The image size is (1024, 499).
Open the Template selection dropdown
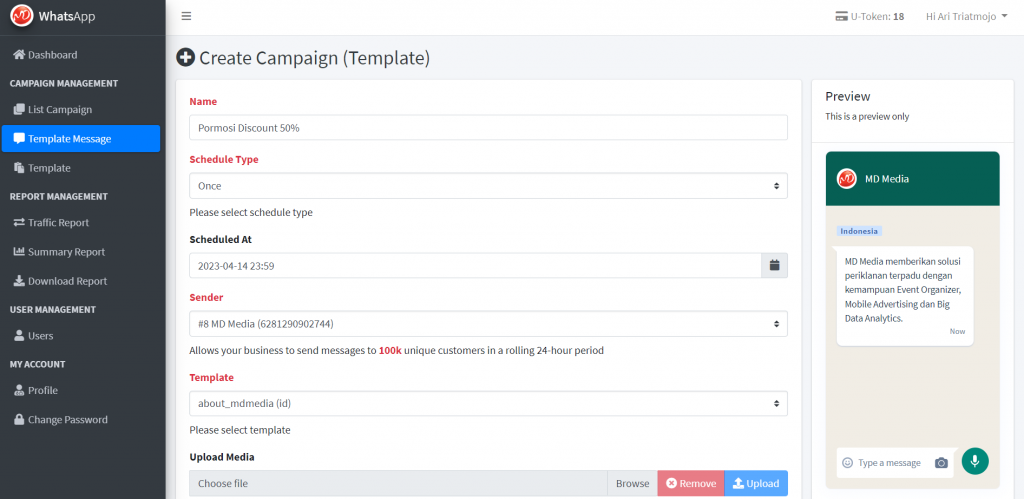[x=488, y=403]
